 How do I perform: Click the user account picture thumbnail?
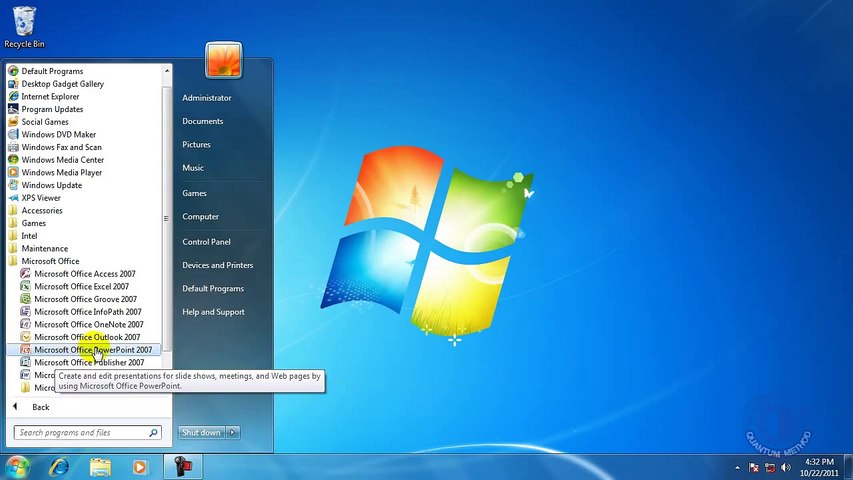[x=224, y=60]
